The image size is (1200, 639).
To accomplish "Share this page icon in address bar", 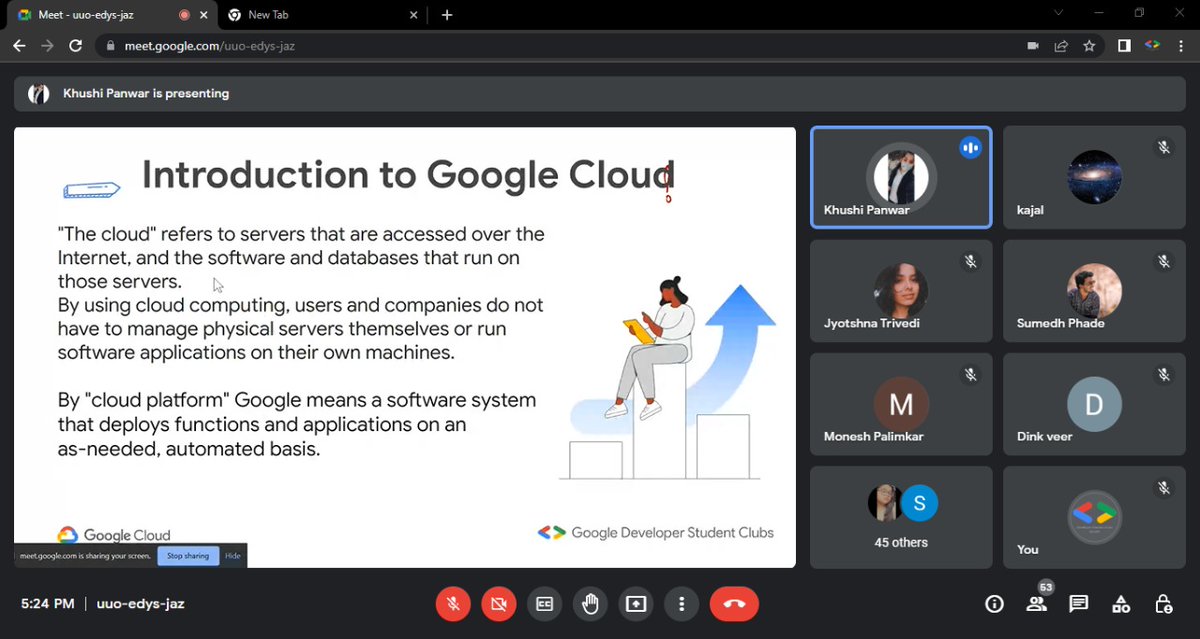I will pyautogui.click(x=1061, y=46).
